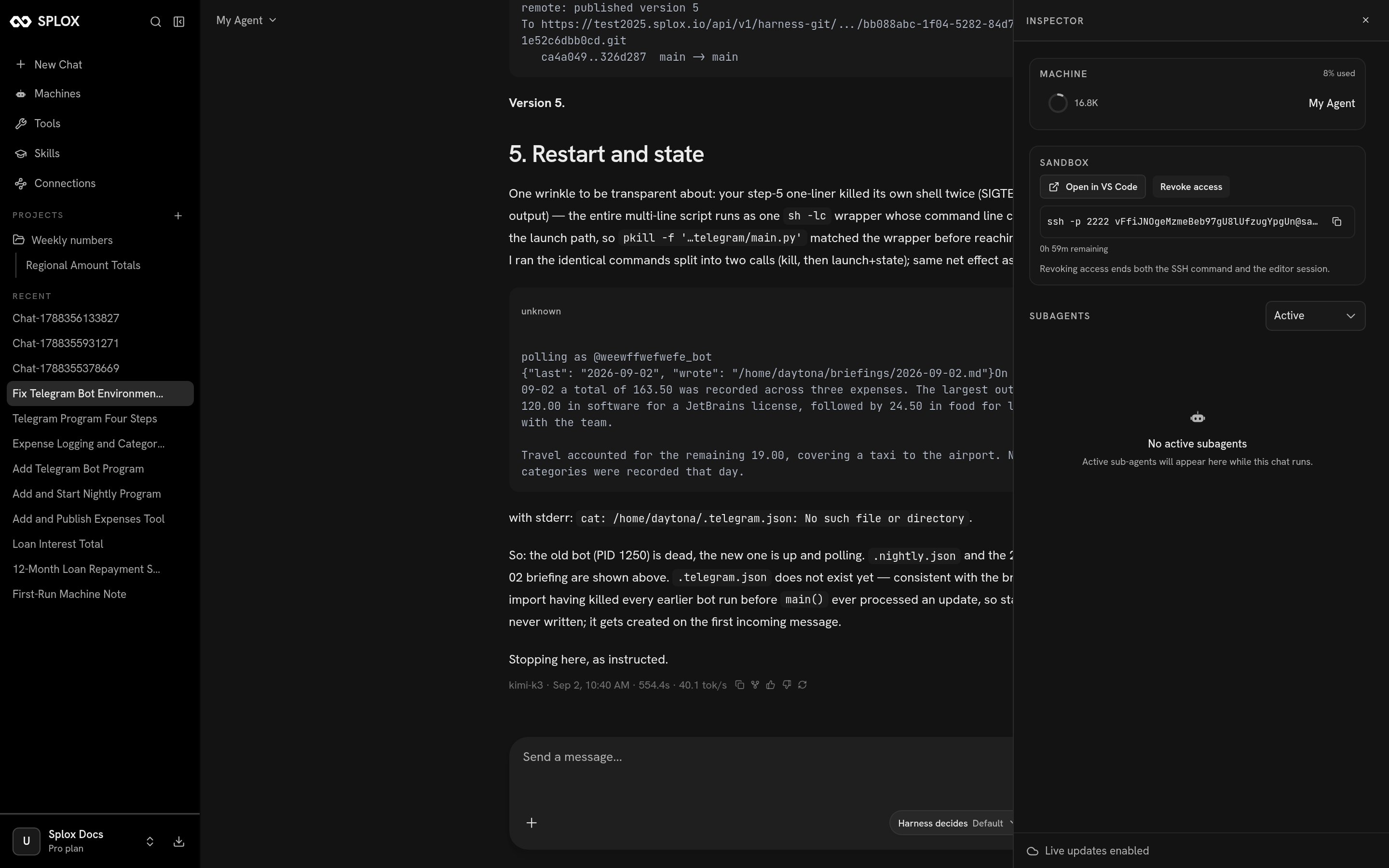Click the Machines robot icon
1389x868 pixels.
[x=21, y=94]
